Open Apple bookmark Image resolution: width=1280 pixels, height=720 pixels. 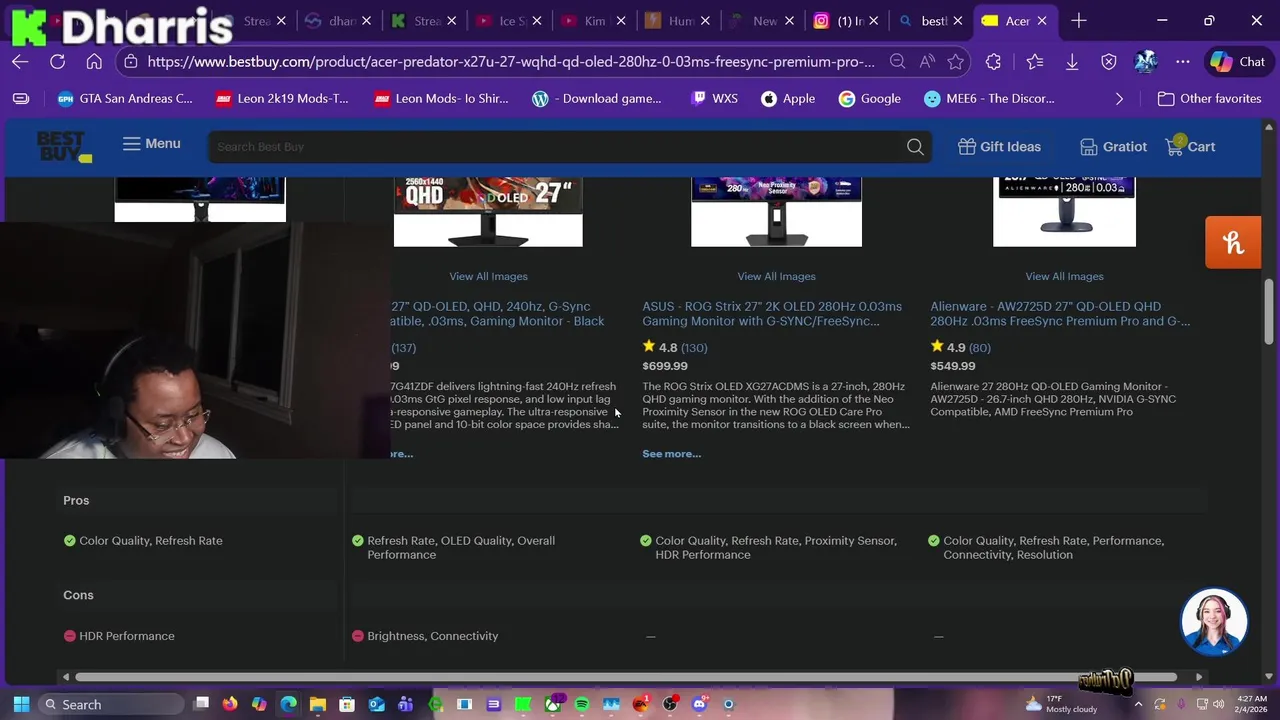tap(788, 99)
